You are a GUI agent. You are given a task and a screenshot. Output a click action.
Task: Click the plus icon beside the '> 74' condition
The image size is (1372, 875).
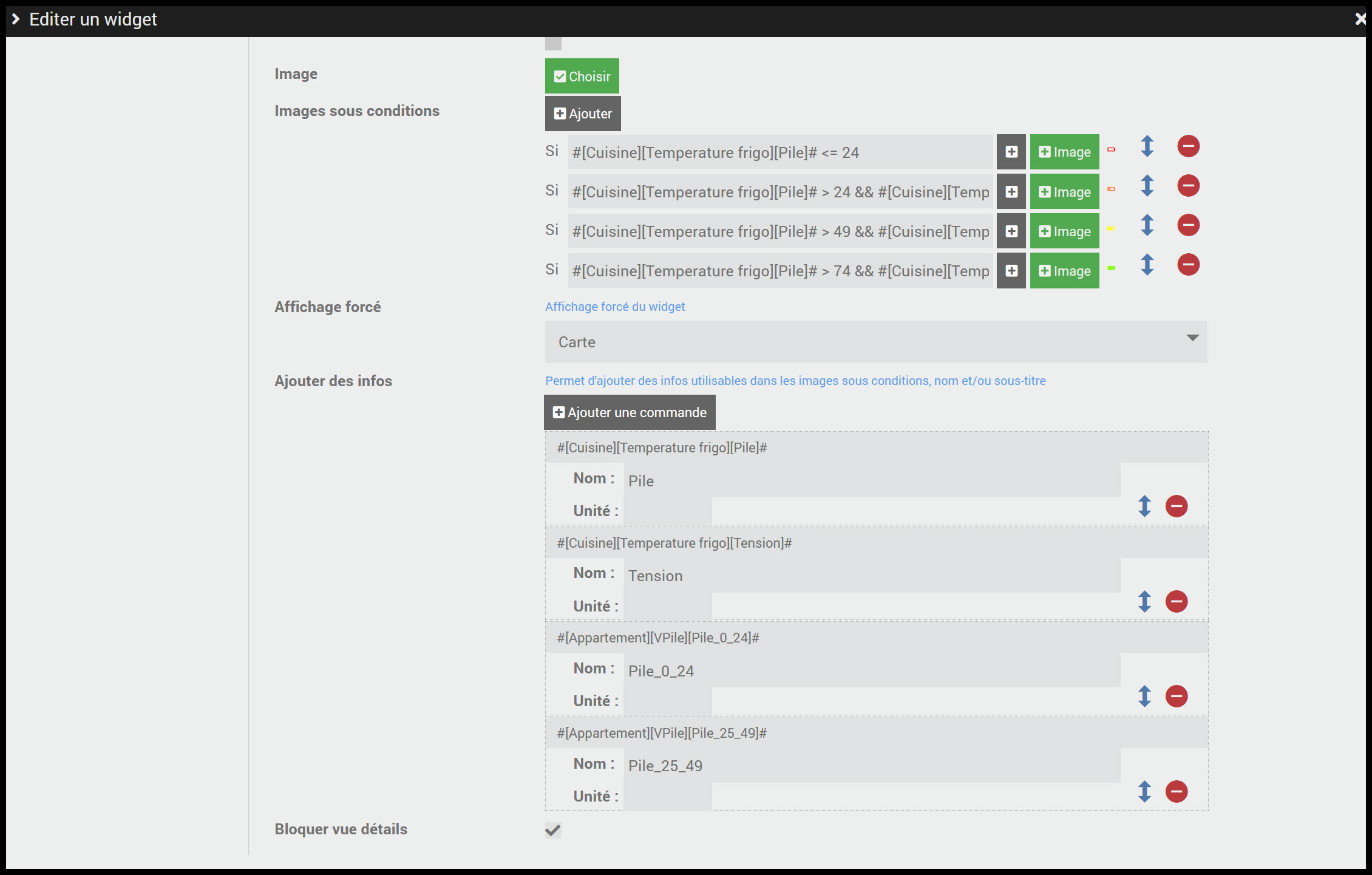(1011, 271)
